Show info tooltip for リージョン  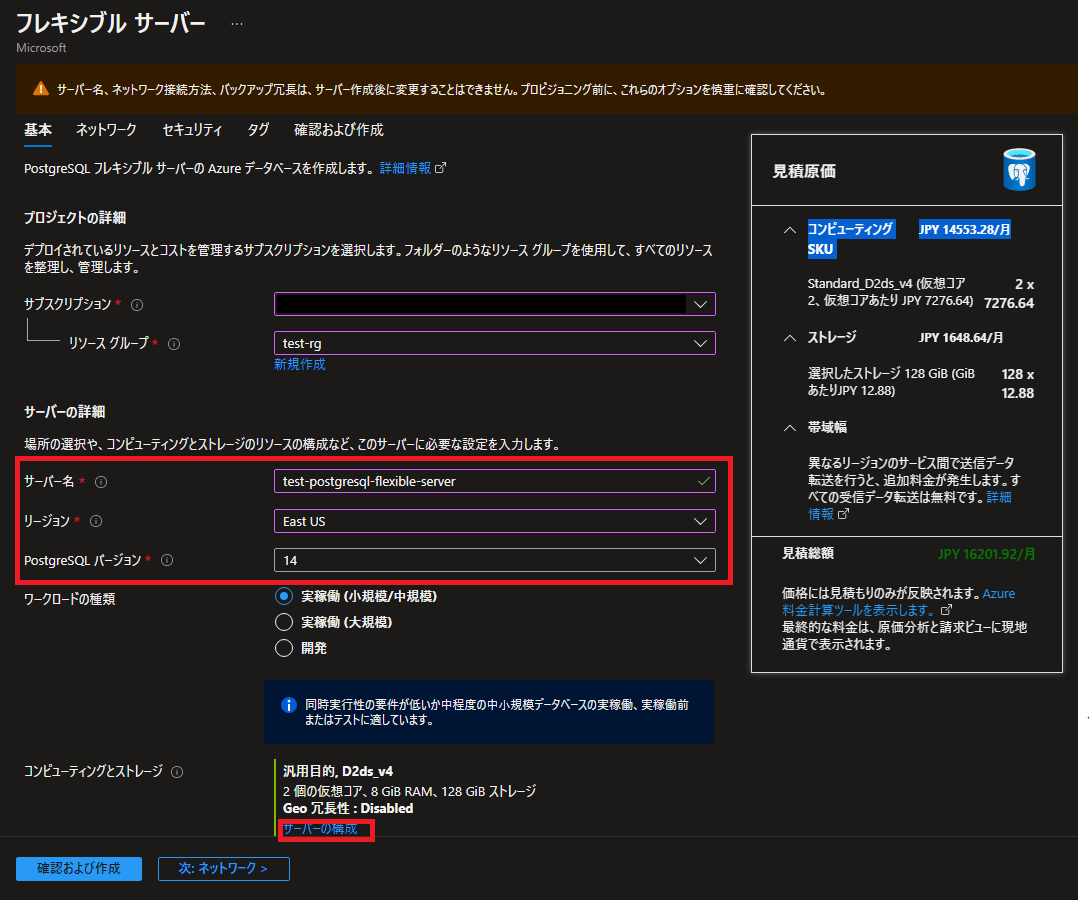pyautogui.click(x=96, y=521)
